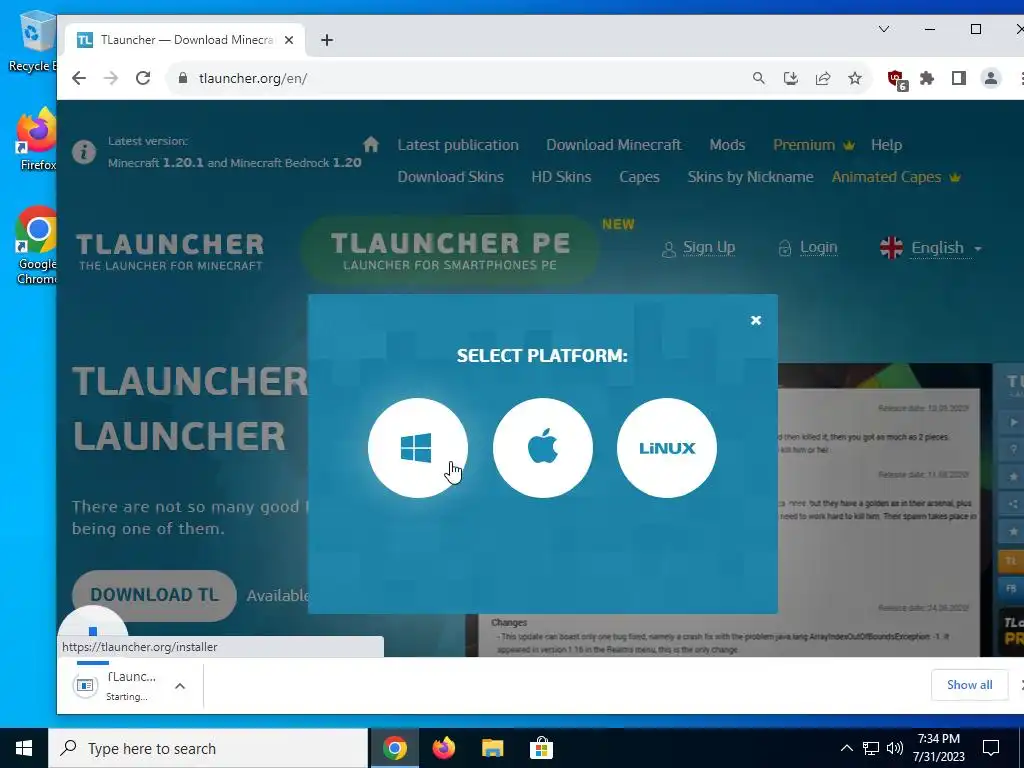The image size is (1024, 768).
Task: Click the Sign Up link
Action: click(698, 248)
